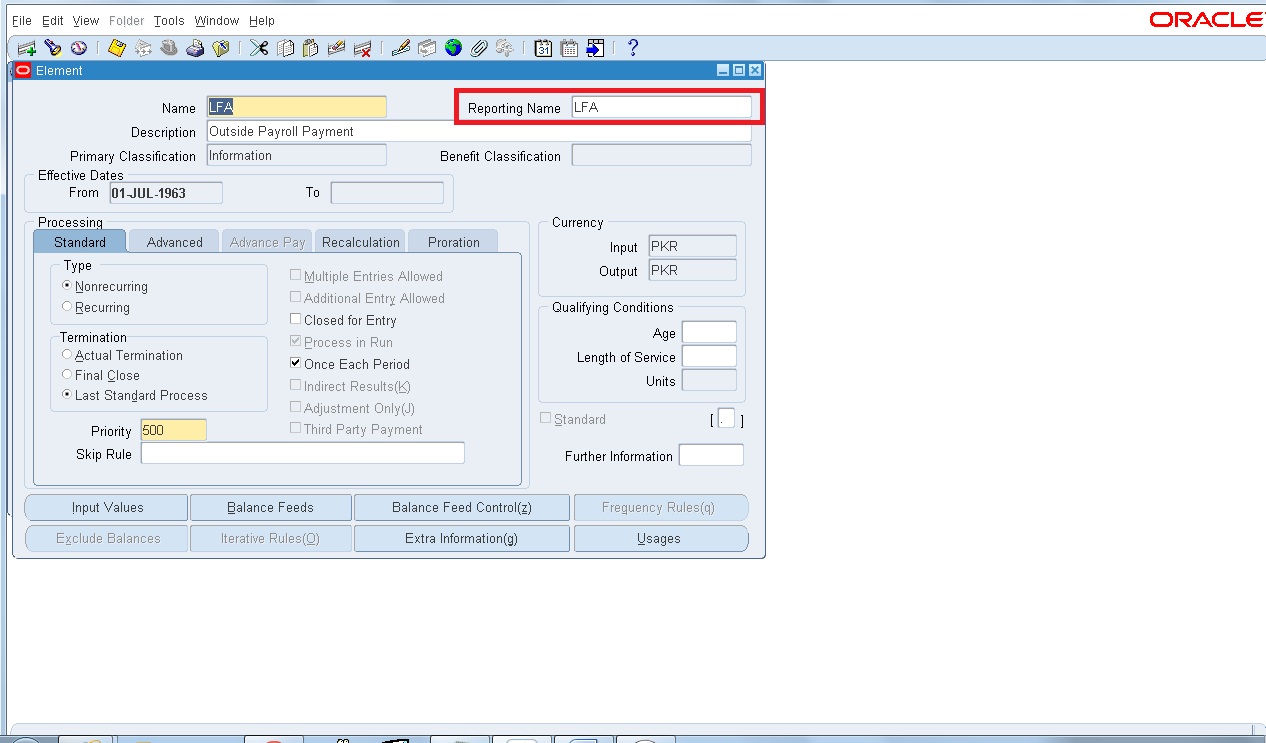Open the Tools menu
The width and height of the screenshot is (1266, 743).
tap(168, 20)
